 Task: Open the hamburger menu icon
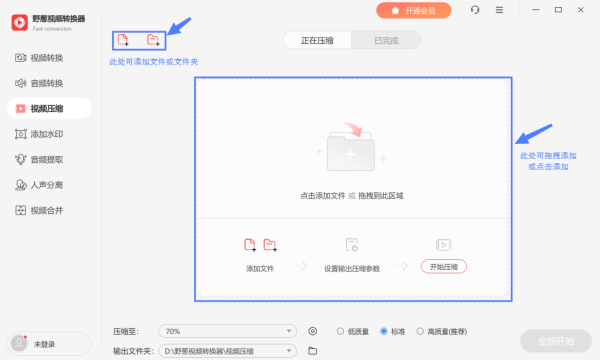(499, 10)
